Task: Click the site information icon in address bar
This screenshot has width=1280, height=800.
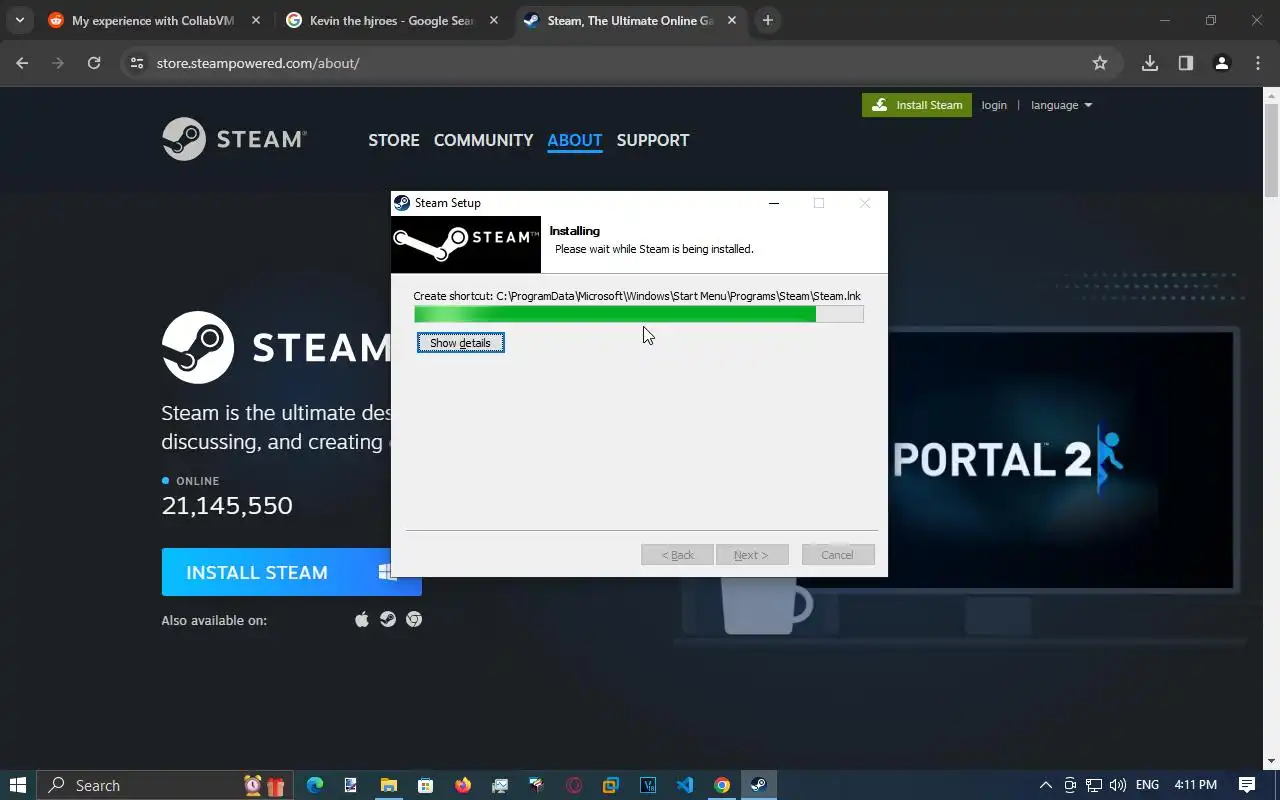Action: (x=137, y=63)
